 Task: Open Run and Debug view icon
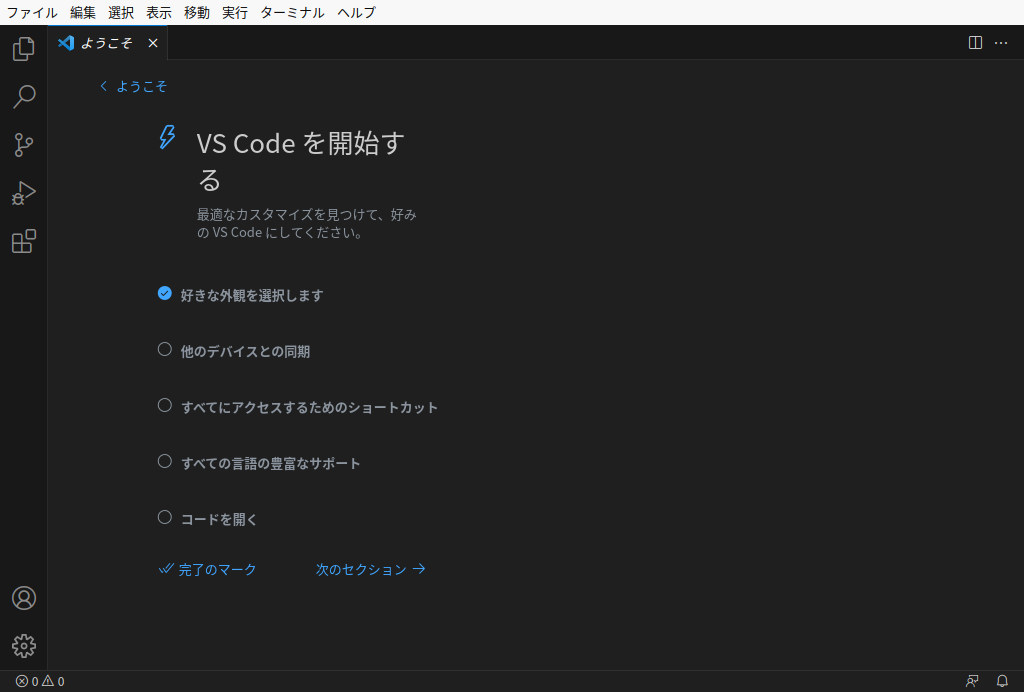[x=24, y=193]
